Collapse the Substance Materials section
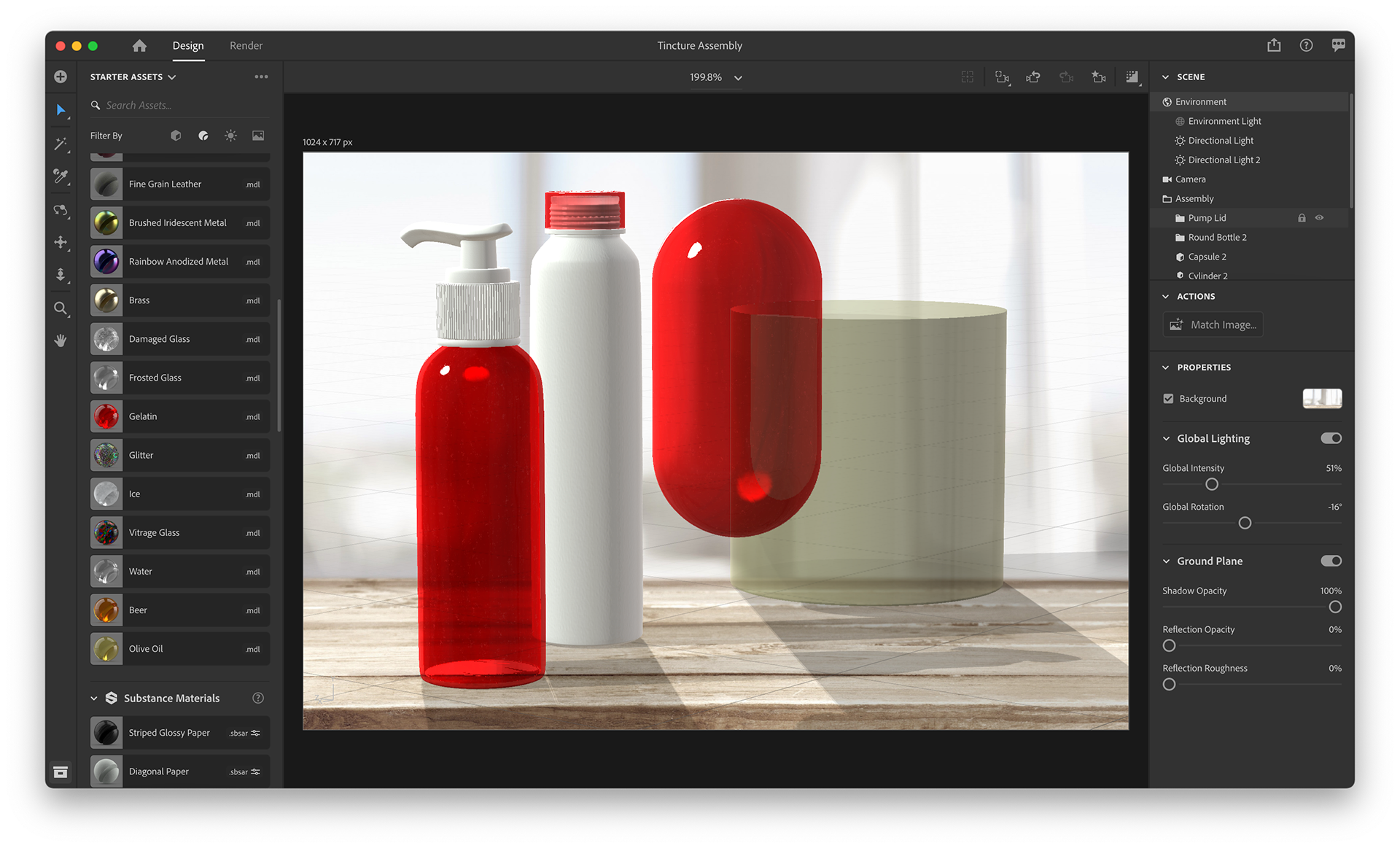Viewport: 1400px width, 848px height. pos(94,699)
